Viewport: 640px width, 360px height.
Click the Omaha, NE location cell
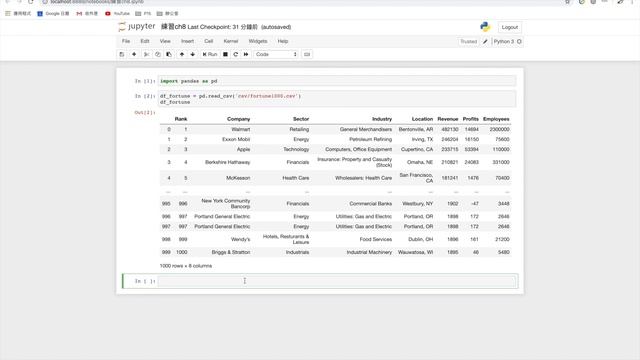420,162
